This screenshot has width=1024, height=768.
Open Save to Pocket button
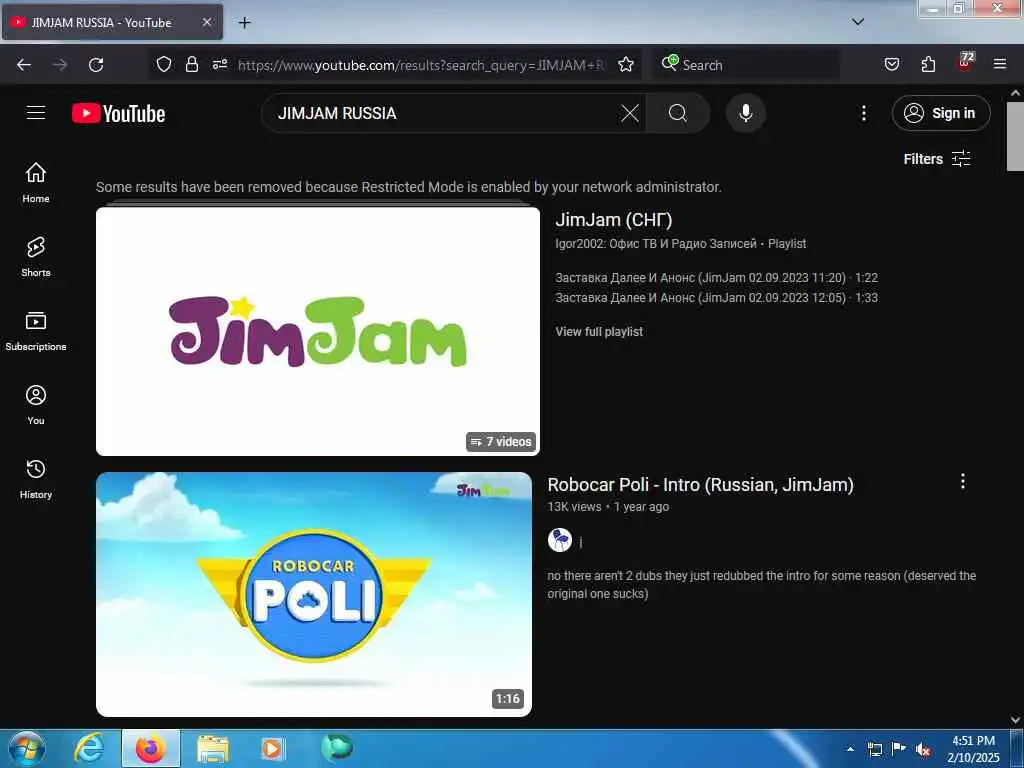coord(891,64)
